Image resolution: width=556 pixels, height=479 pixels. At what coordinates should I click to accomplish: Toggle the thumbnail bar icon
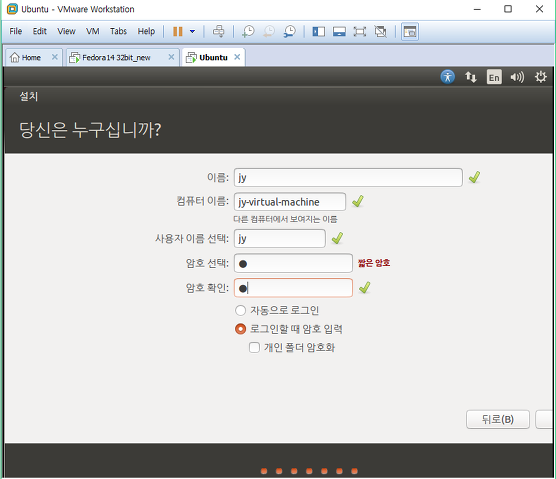point(339,32)
